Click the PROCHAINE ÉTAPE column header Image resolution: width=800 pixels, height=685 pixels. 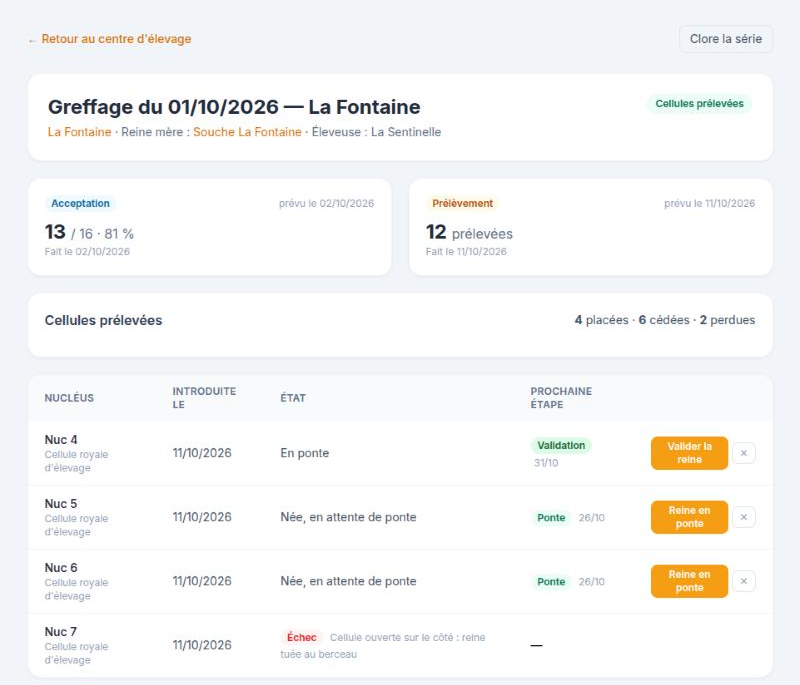[x=561, y=398]
